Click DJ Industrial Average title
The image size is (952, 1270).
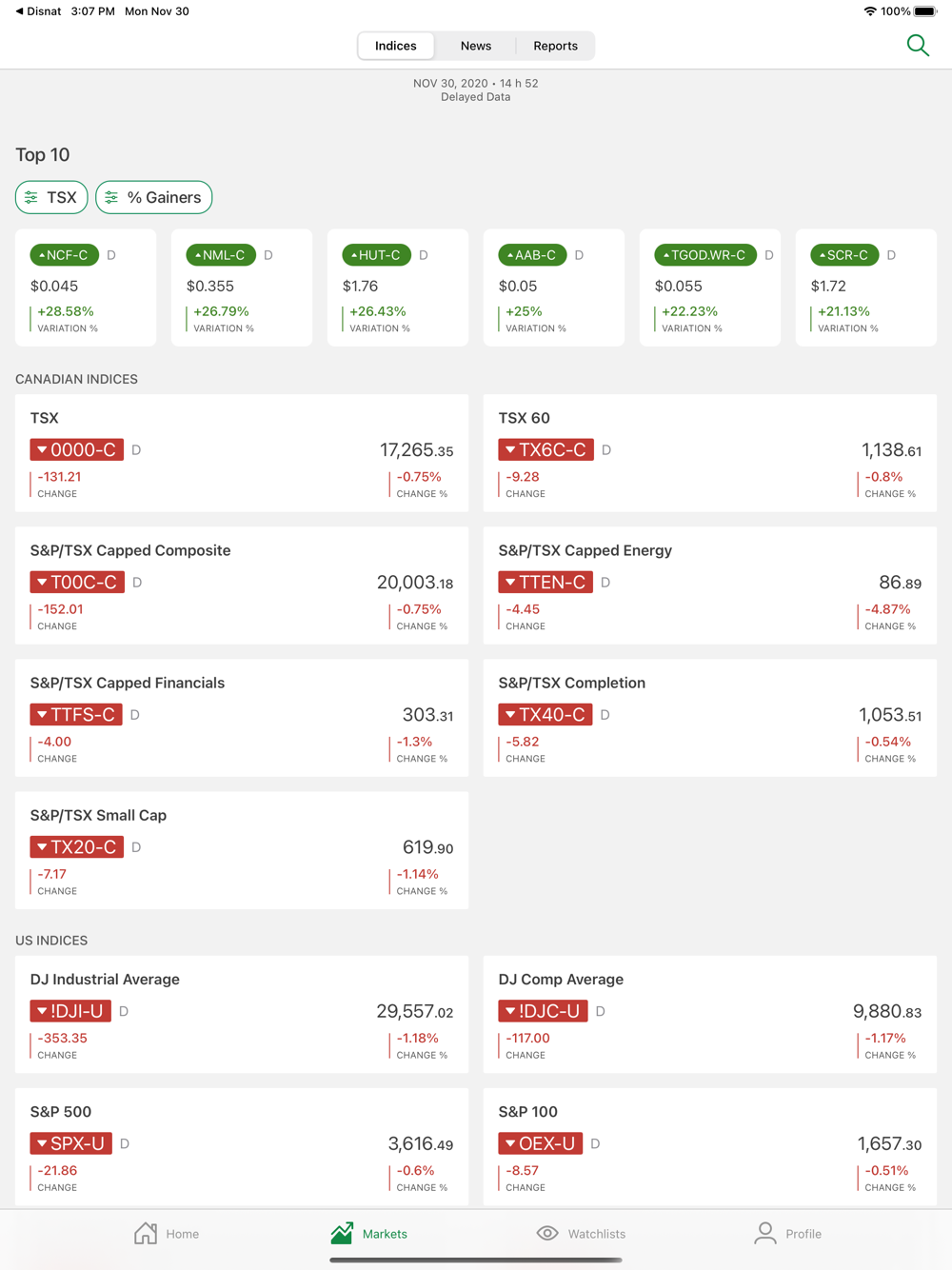pos(105,979)
